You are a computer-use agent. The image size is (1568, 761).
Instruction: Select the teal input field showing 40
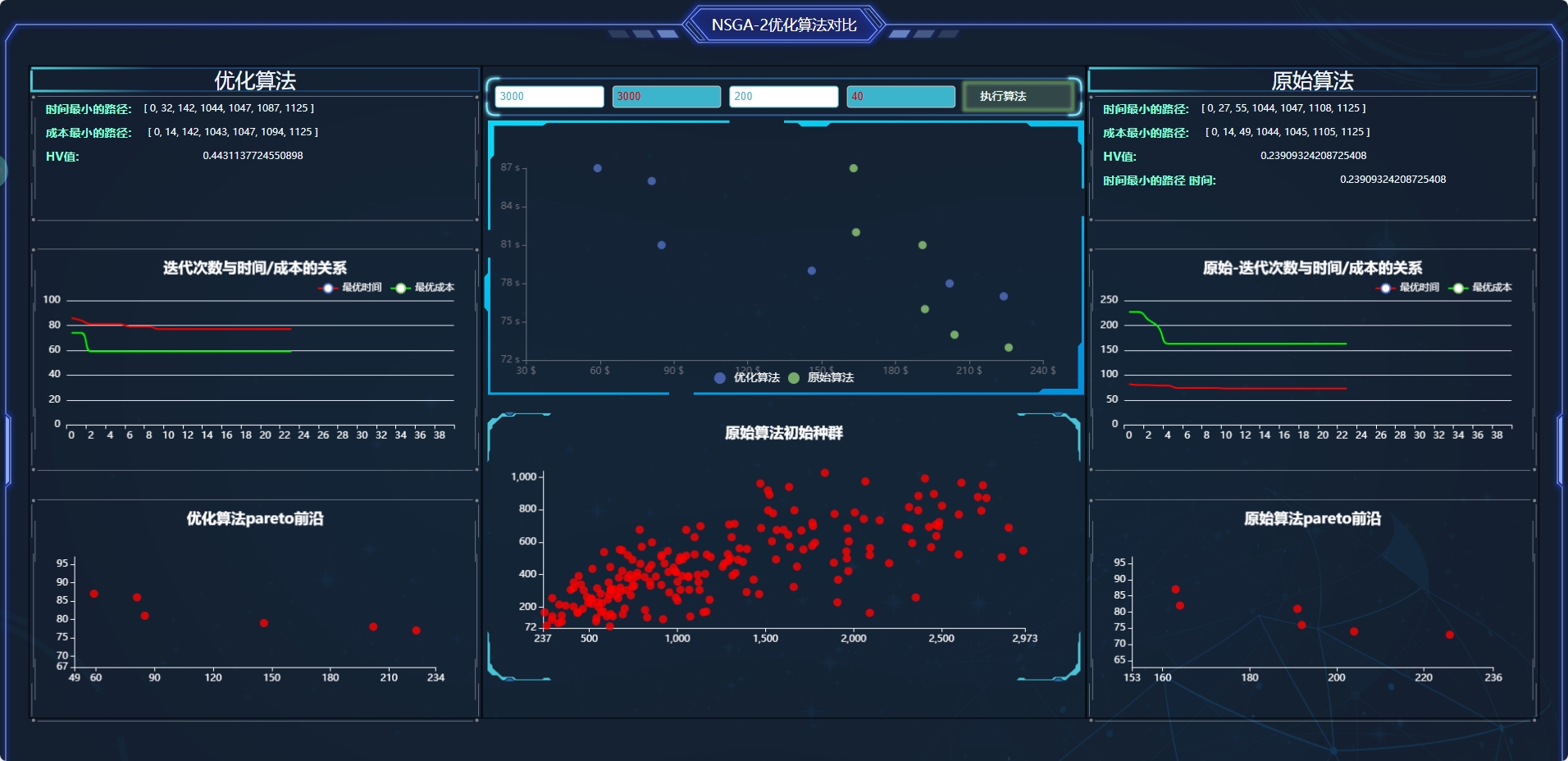click(x=901, y=96)
